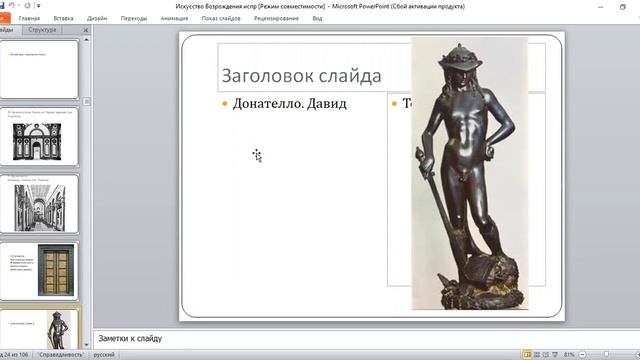
Task: Close the slides thumbnail pane
Action: pyautogui.click(x=85, y=30)
